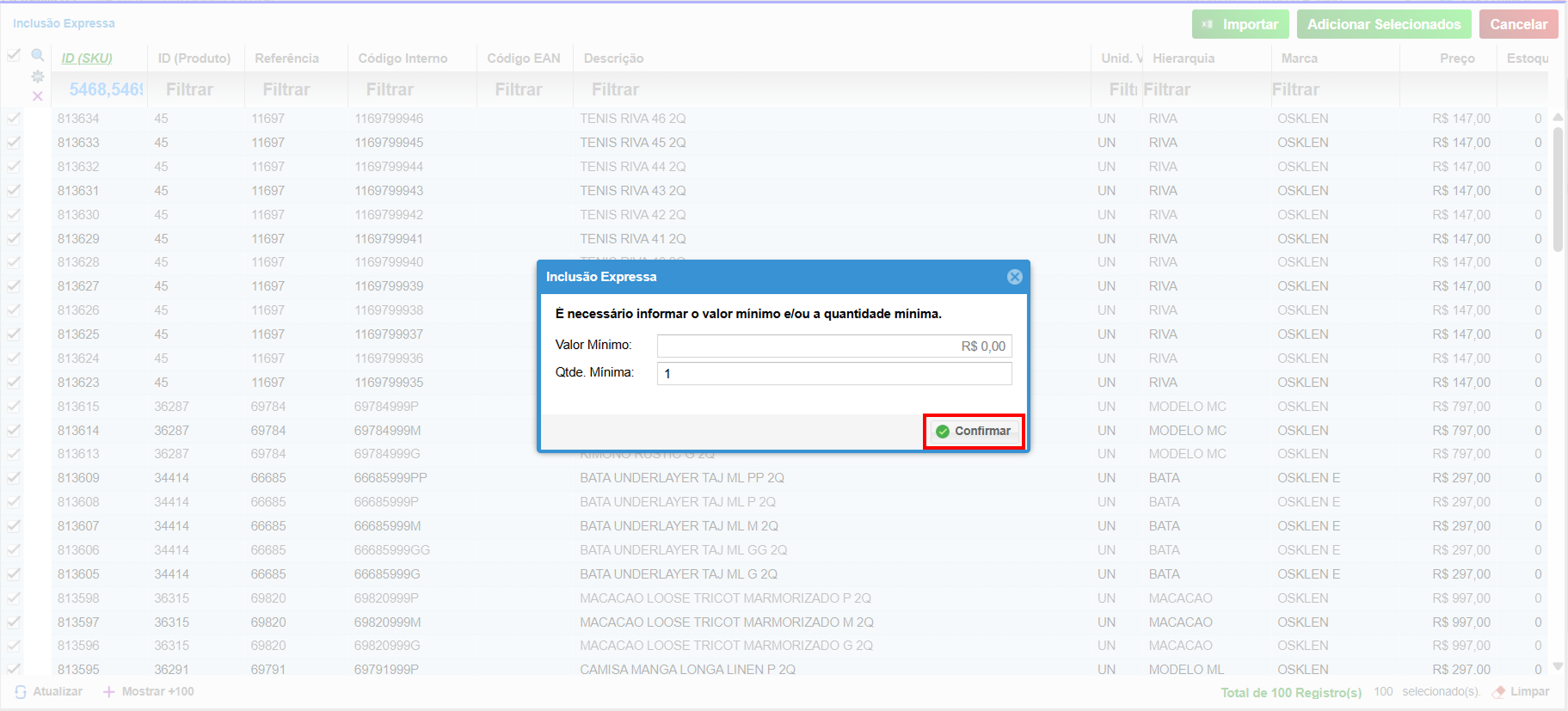Click the purple X clear-filters icon
Image resolution: width=1568 pixels, height=711 pixels.
(37, 96)
